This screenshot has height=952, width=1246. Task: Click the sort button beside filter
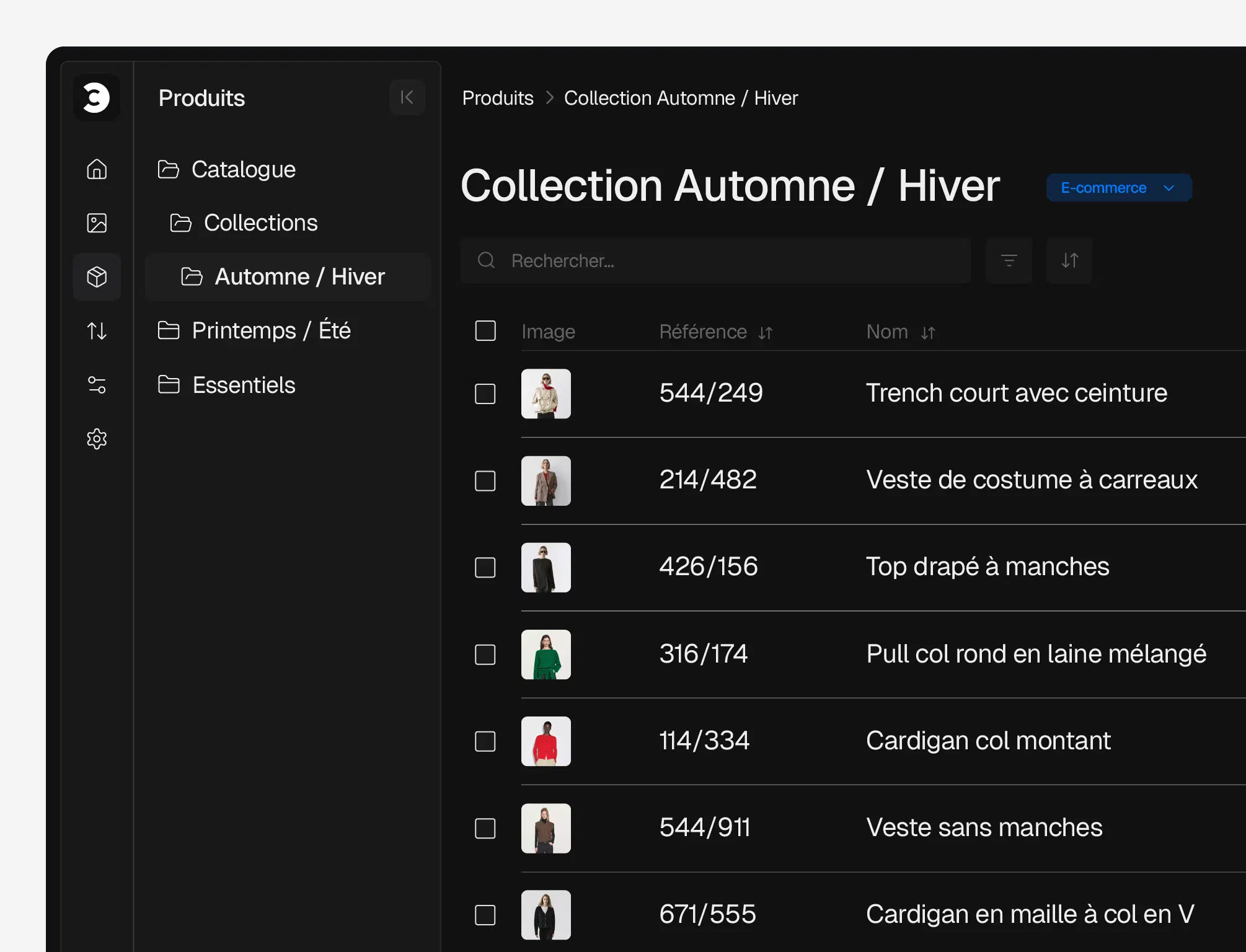[1069, 260]
